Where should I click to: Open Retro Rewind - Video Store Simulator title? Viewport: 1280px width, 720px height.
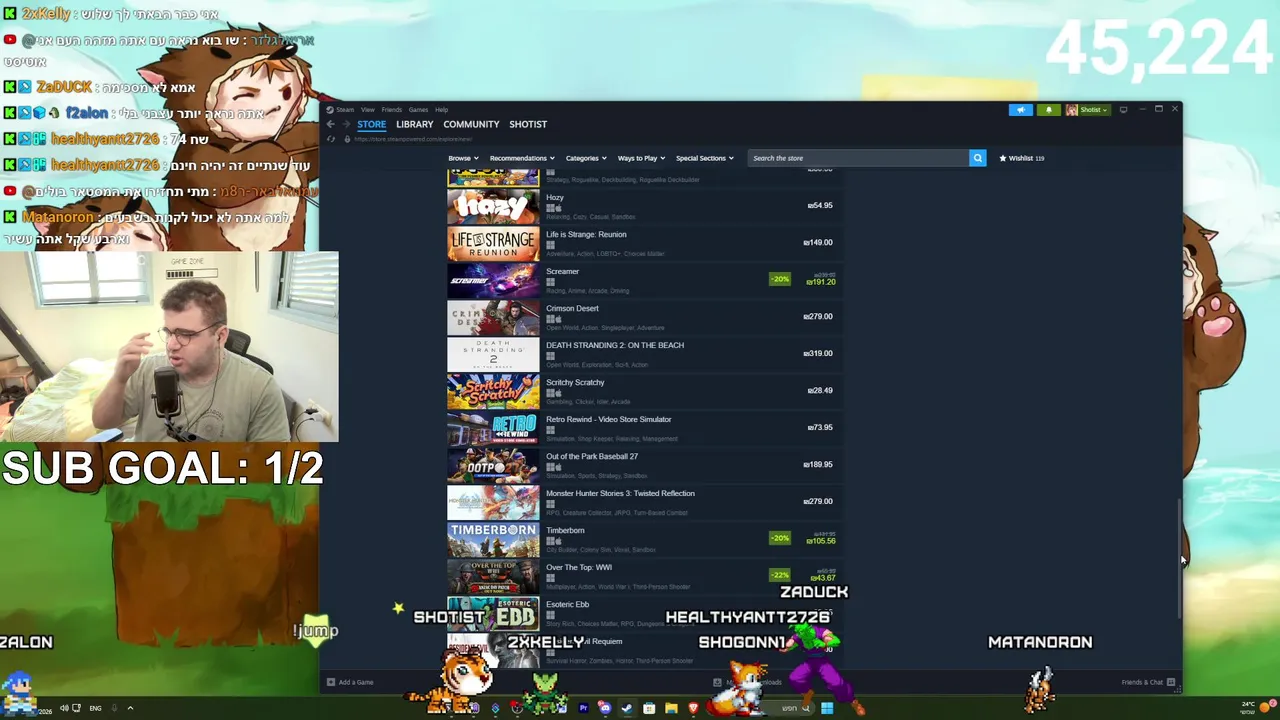point(609,420)
